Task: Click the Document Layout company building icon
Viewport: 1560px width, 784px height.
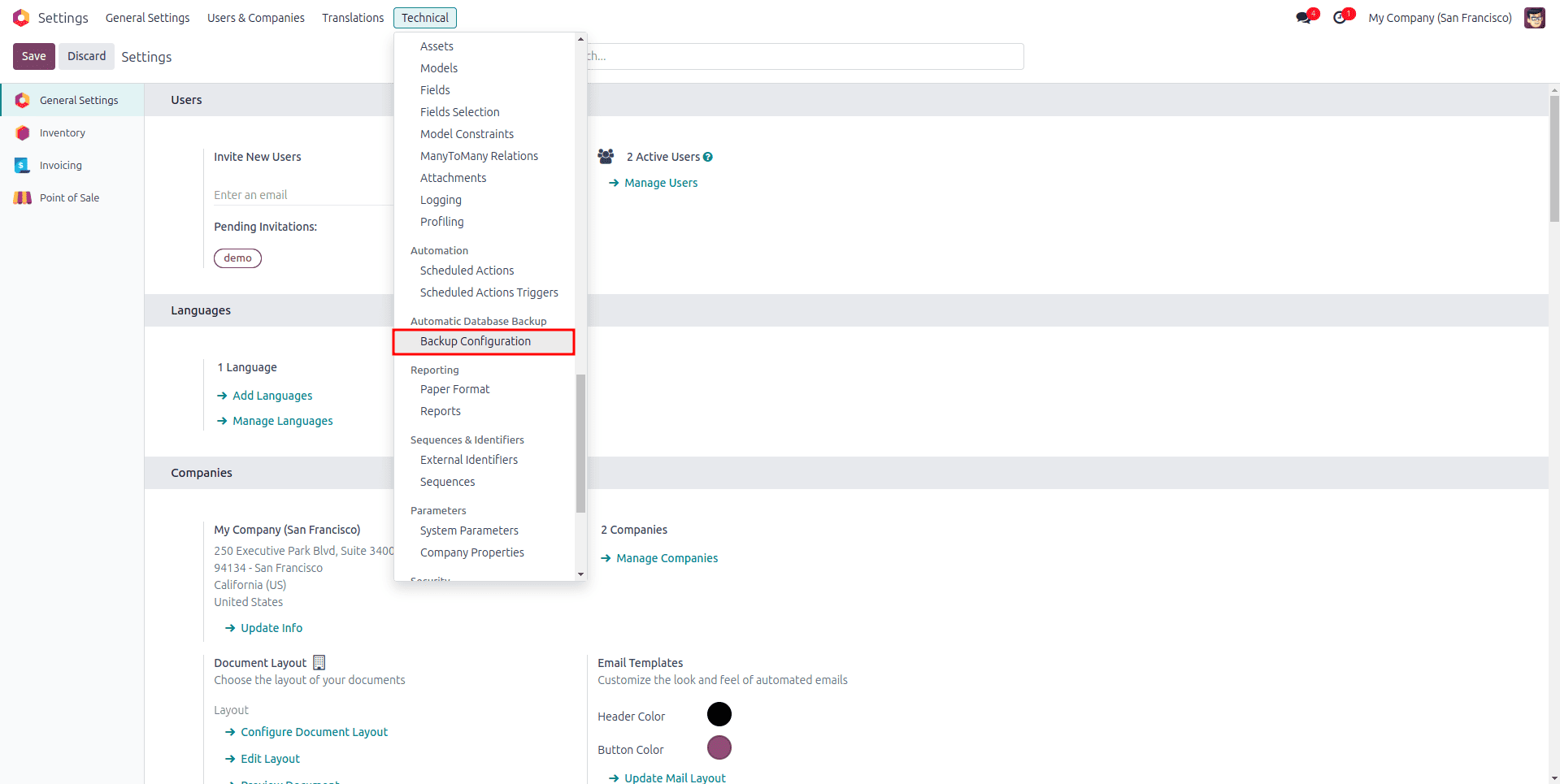Action: [319, 663]
